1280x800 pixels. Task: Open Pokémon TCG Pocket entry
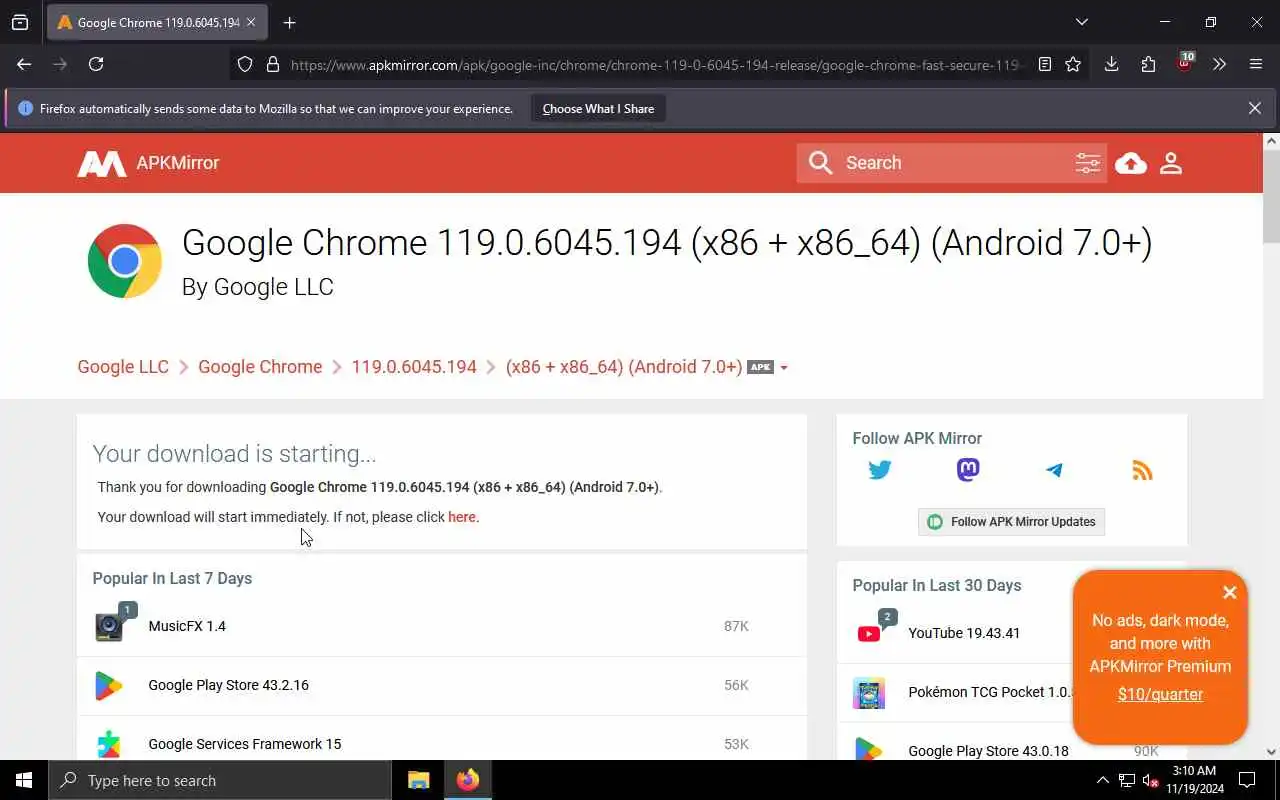tap(990, 692)
